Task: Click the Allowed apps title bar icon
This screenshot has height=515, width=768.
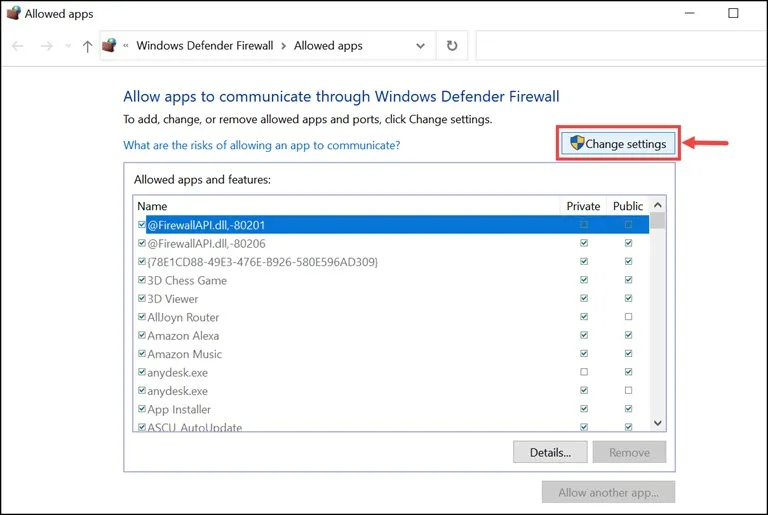Action: point(13,13)
